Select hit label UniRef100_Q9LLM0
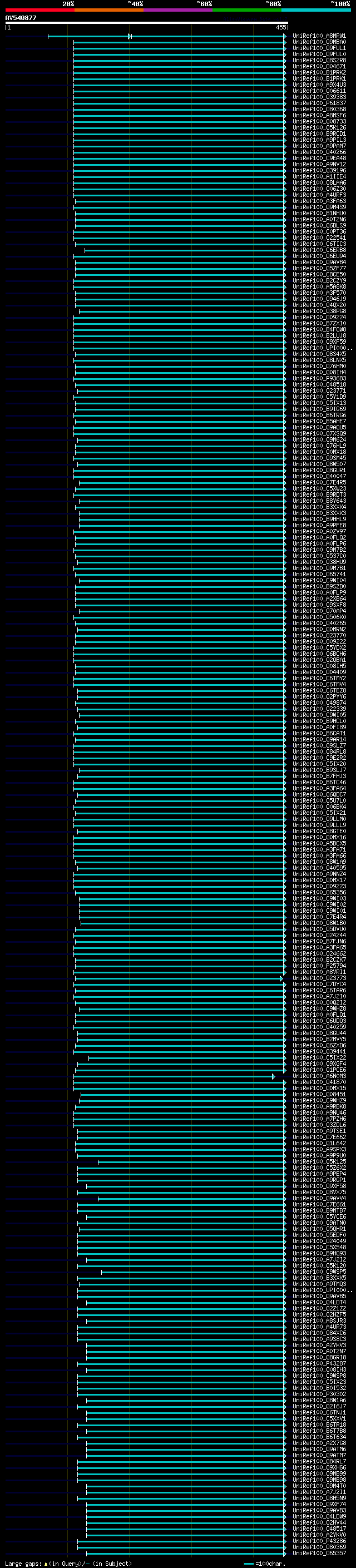Image resolution: width=356 pixels, height=1568 pixels. click(x=319, y=819)
